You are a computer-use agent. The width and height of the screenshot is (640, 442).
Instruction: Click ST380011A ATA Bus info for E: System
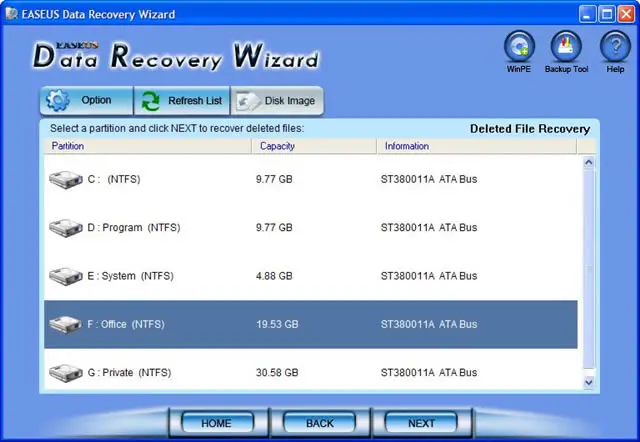pyautogui.click(x=429, y=276)
